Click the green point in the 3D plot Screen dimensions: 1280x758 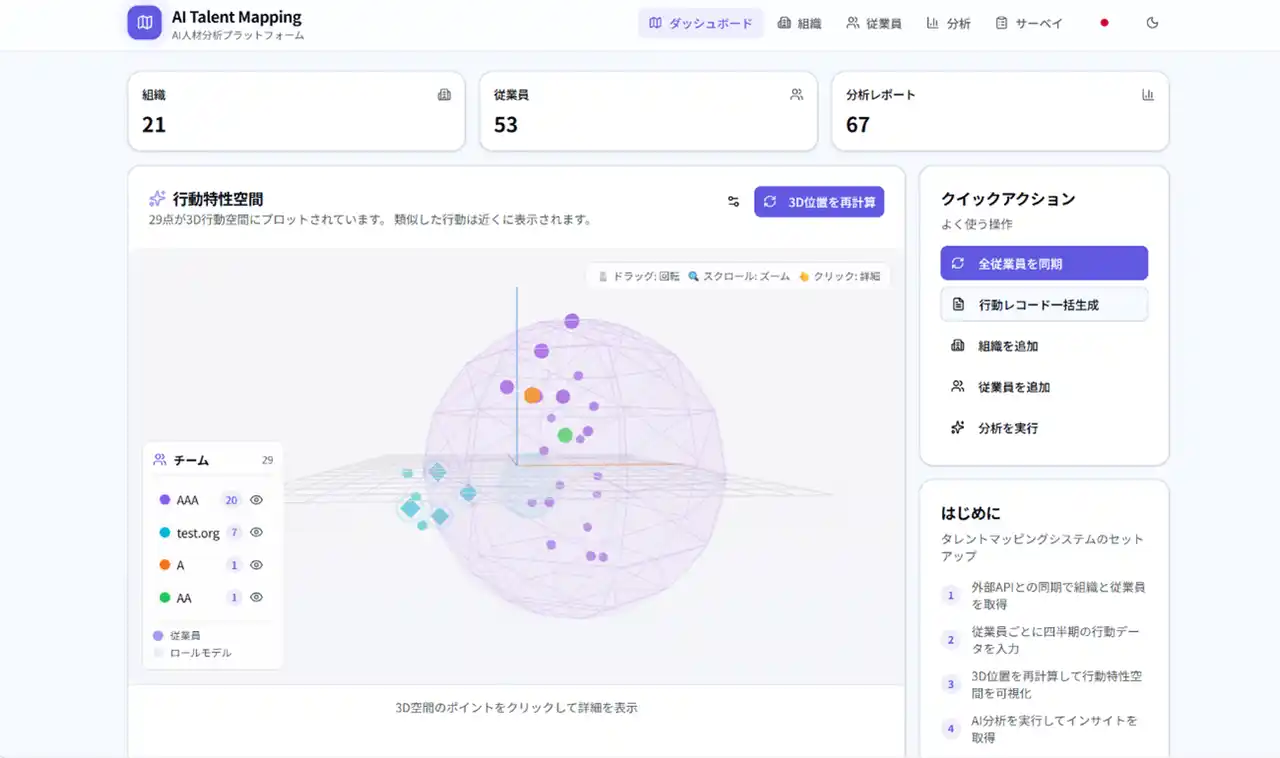tap(565, 435)
